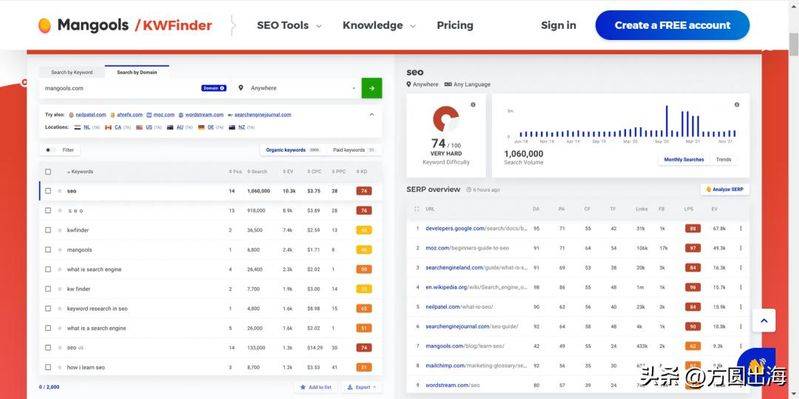Open row menu for en.wikipedia.org result
Viewport: 799px width, 399px height.
coord(740,287)
